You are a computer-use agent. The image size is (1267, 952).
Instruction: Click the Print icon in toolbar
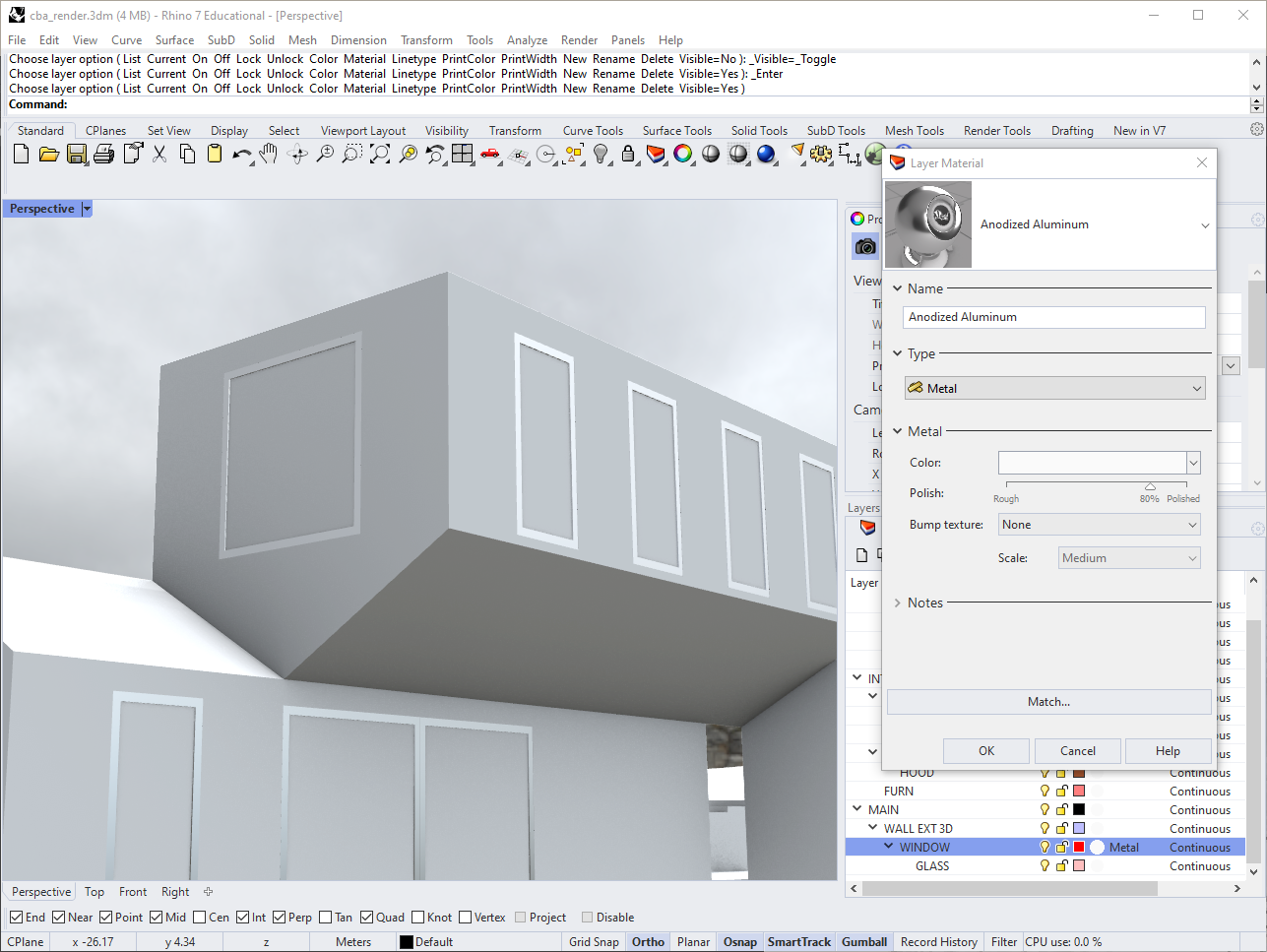(x=104, y=154)
